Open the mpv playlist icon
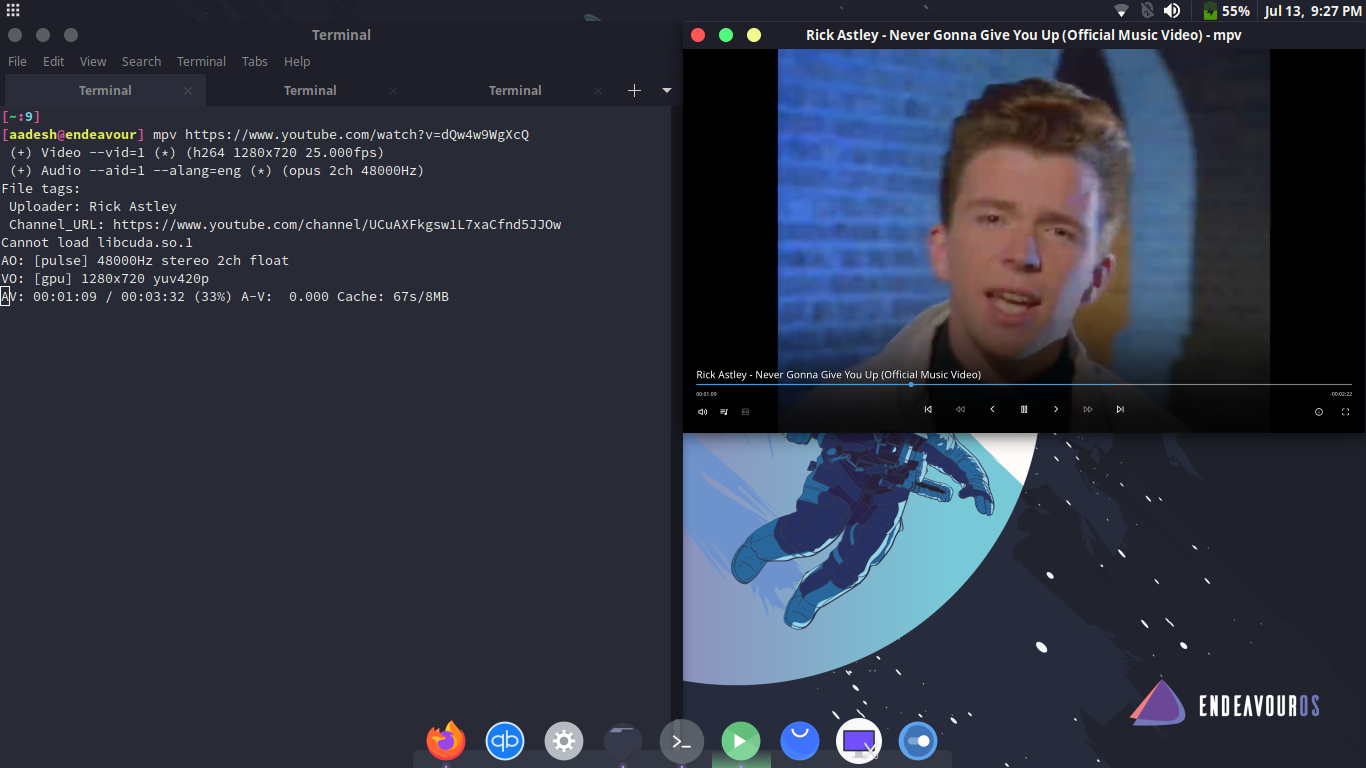This screenshot has width=1366, height=768. (724, 412)
